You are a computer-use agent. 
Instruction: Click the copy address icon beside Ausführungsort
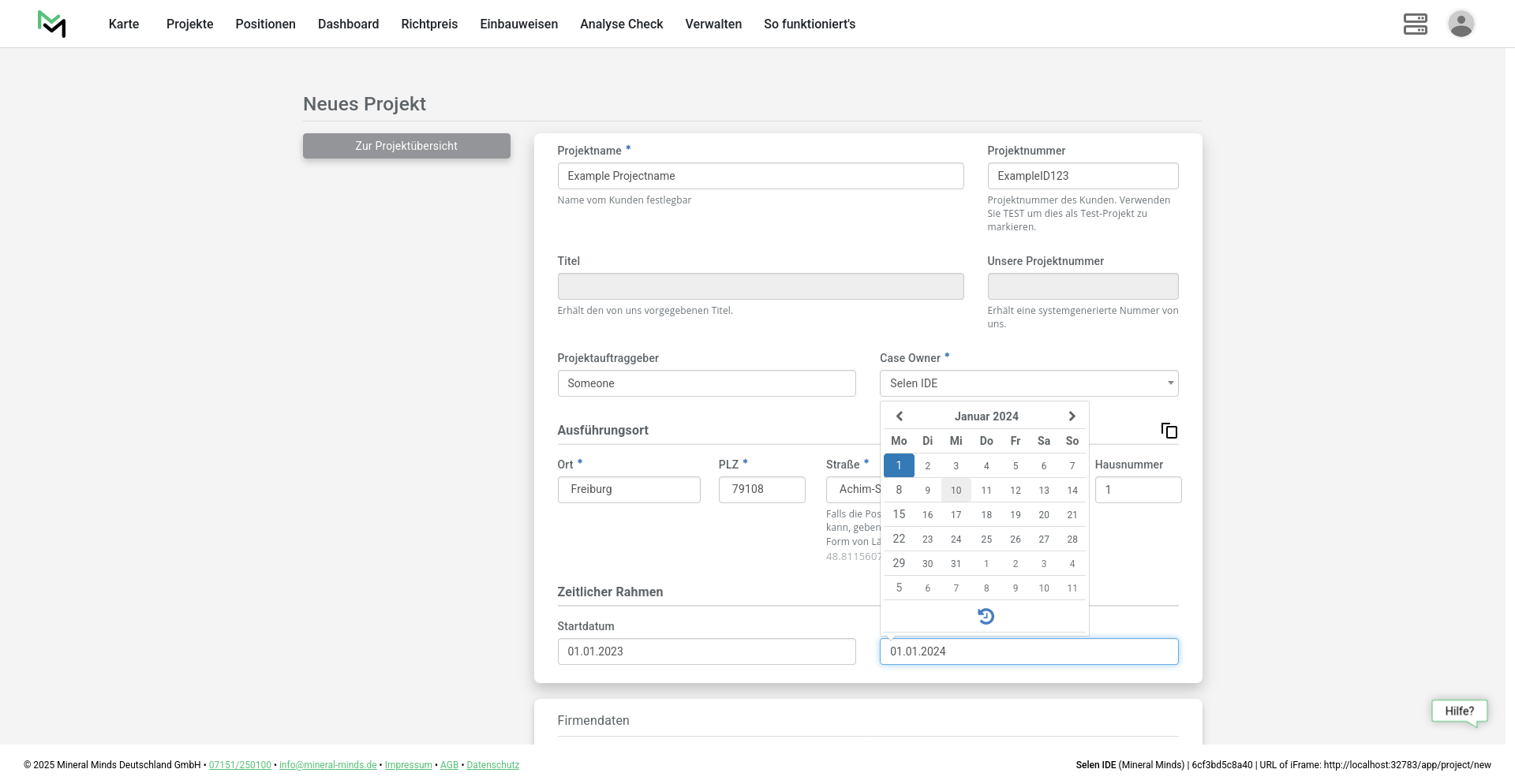click(1169, 431)
